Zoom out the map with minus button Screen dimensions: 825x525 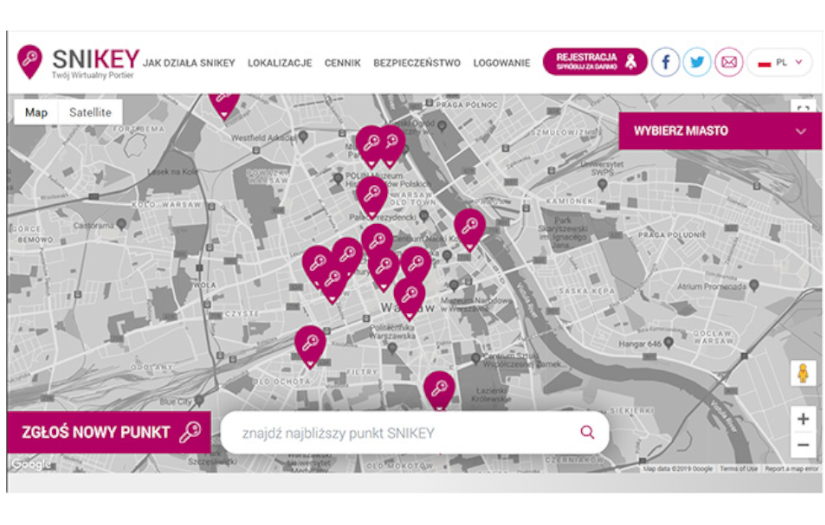tap(803, 445)
